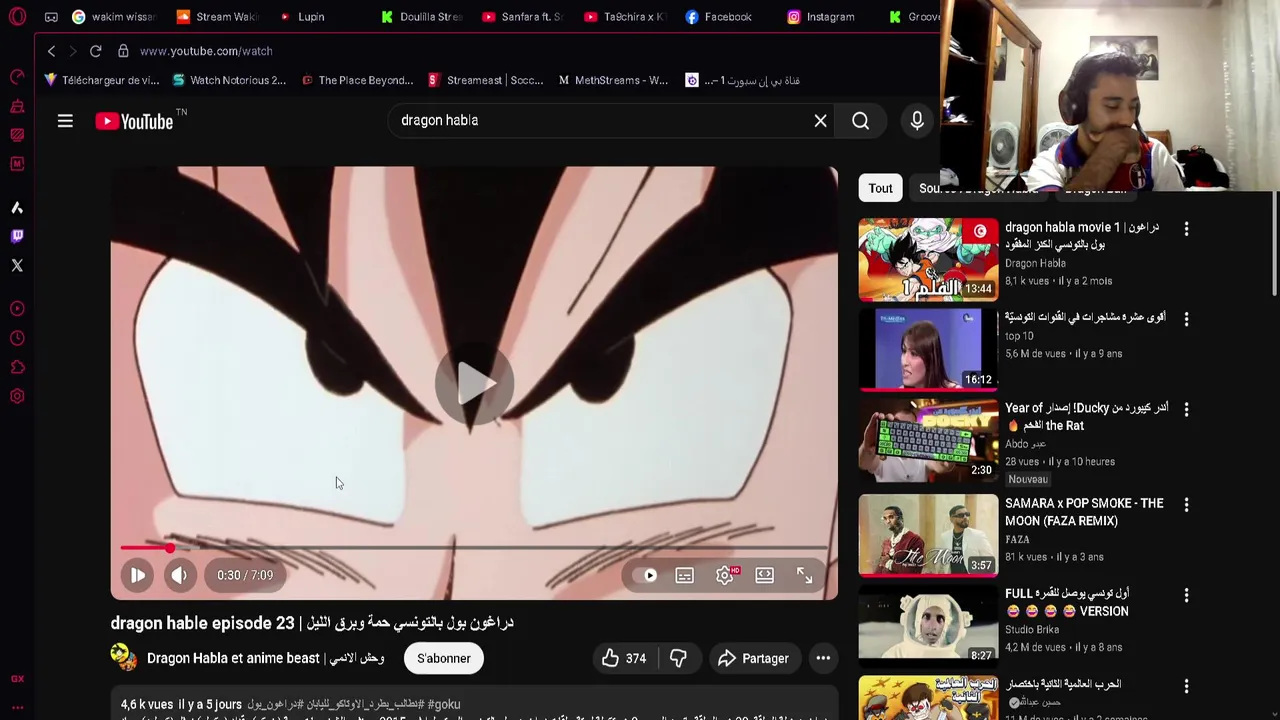Submit search with the magnifier icon
The image size is (1280, 720).
coord(861,121)
